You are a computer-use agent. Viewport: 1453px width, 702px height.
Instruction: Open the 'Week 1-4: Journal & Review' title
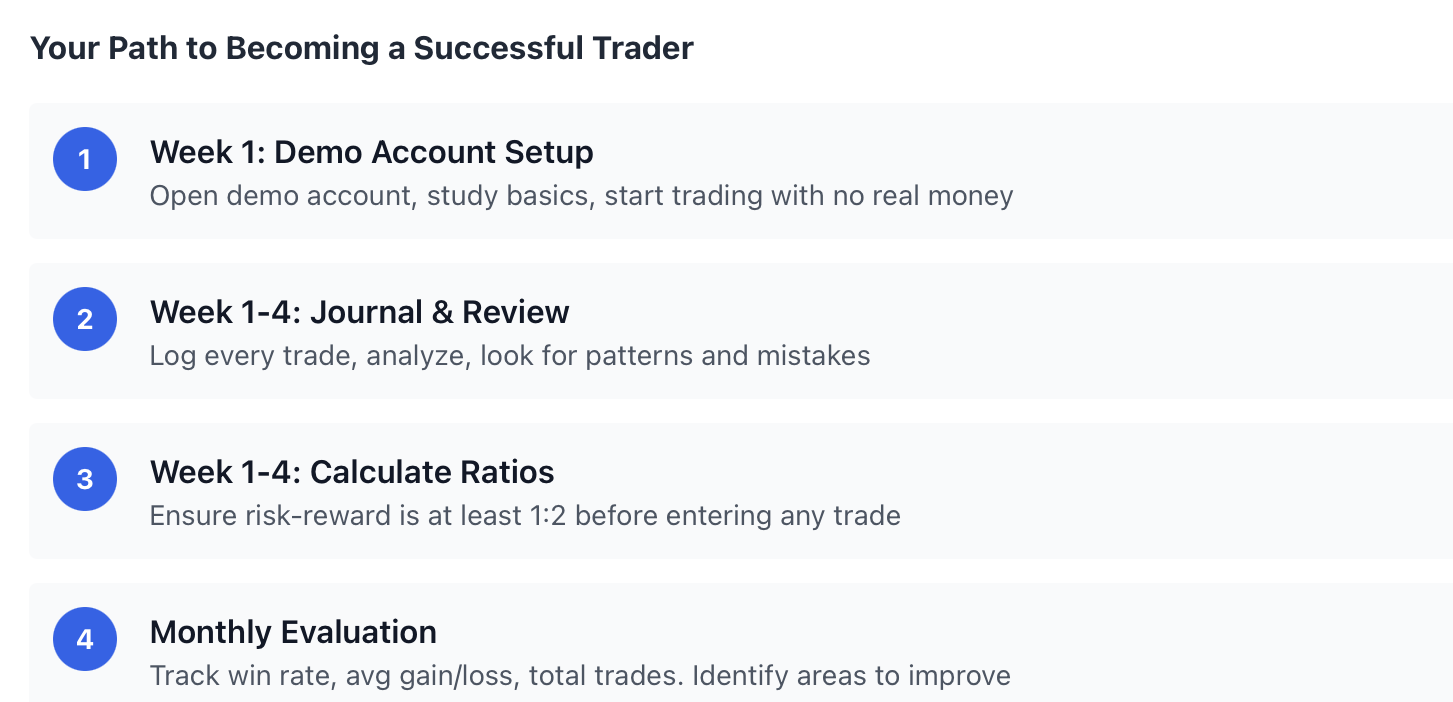[x=359, y=312]
